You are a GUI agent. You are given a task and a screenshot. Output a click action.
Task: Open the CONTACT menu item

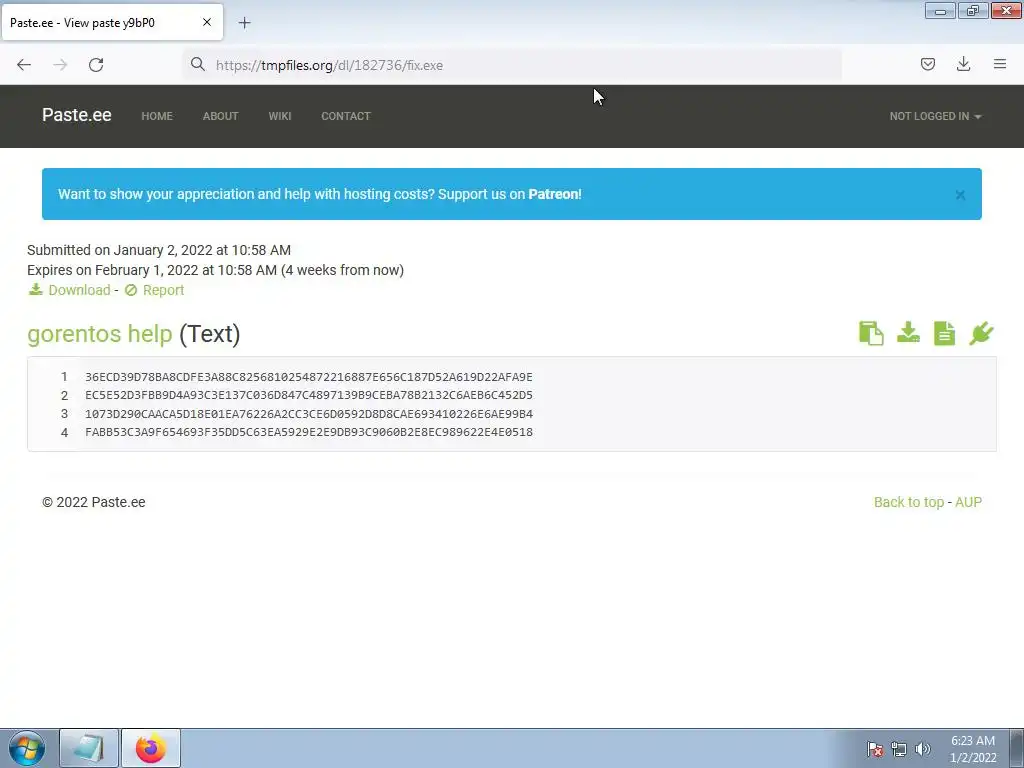coord(345,116)
